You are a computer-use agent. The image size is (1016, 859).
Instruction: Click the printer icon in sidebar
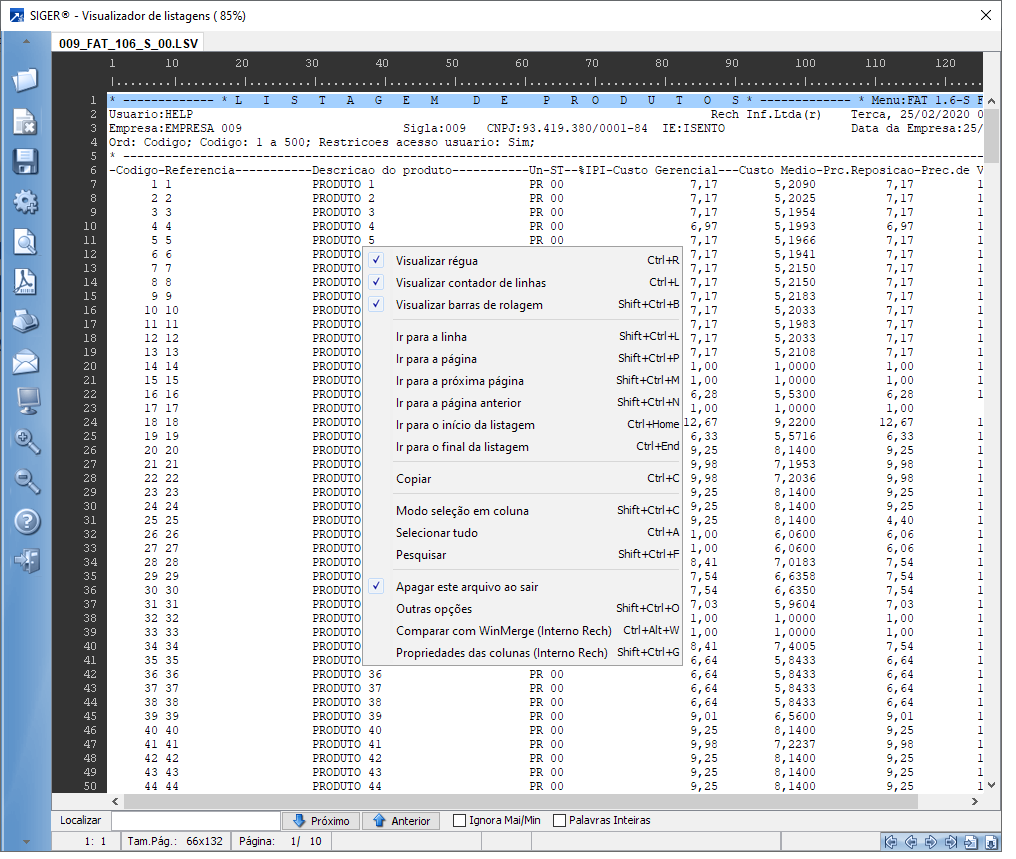[x=25, y=322]
